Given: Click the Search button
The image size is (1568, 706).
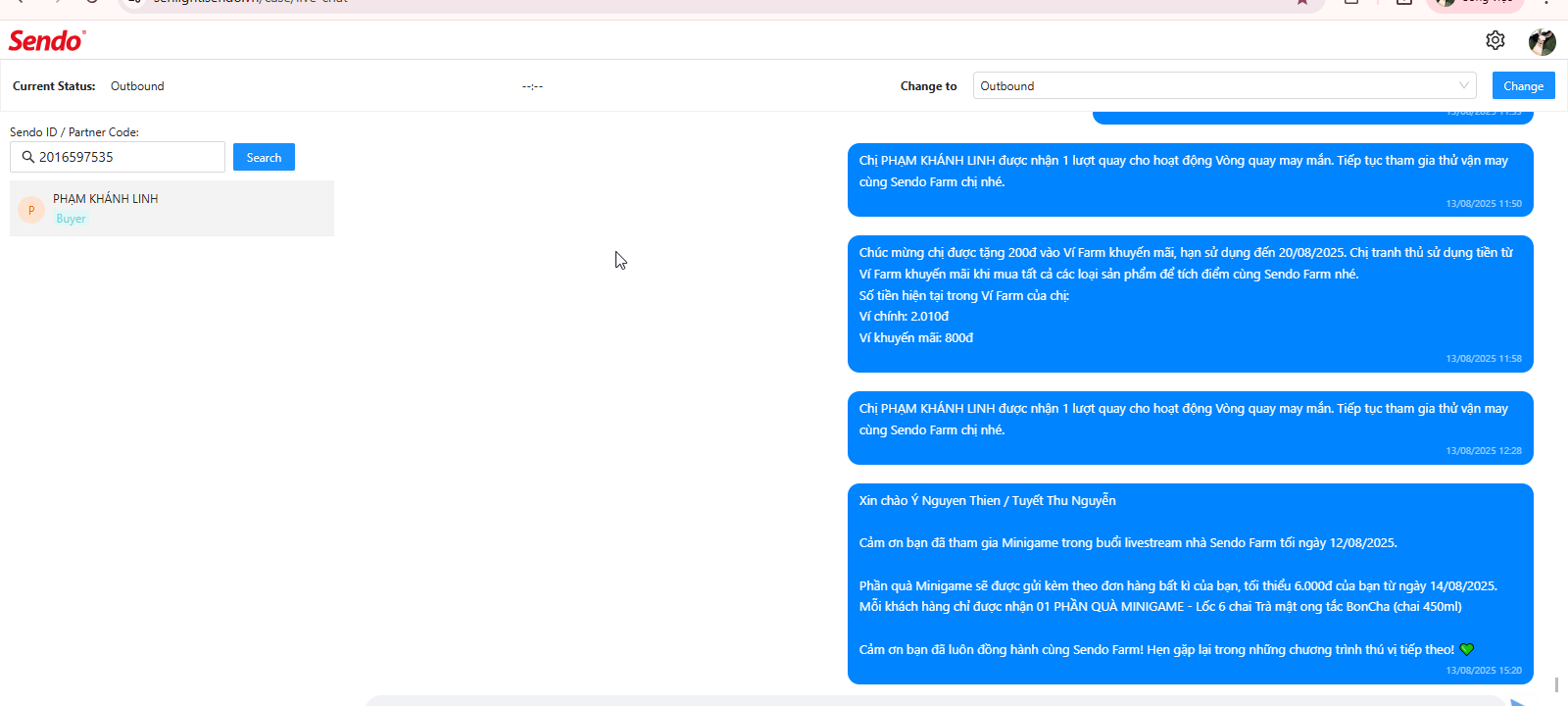Looking at the screenshot, I should [264, 157].
